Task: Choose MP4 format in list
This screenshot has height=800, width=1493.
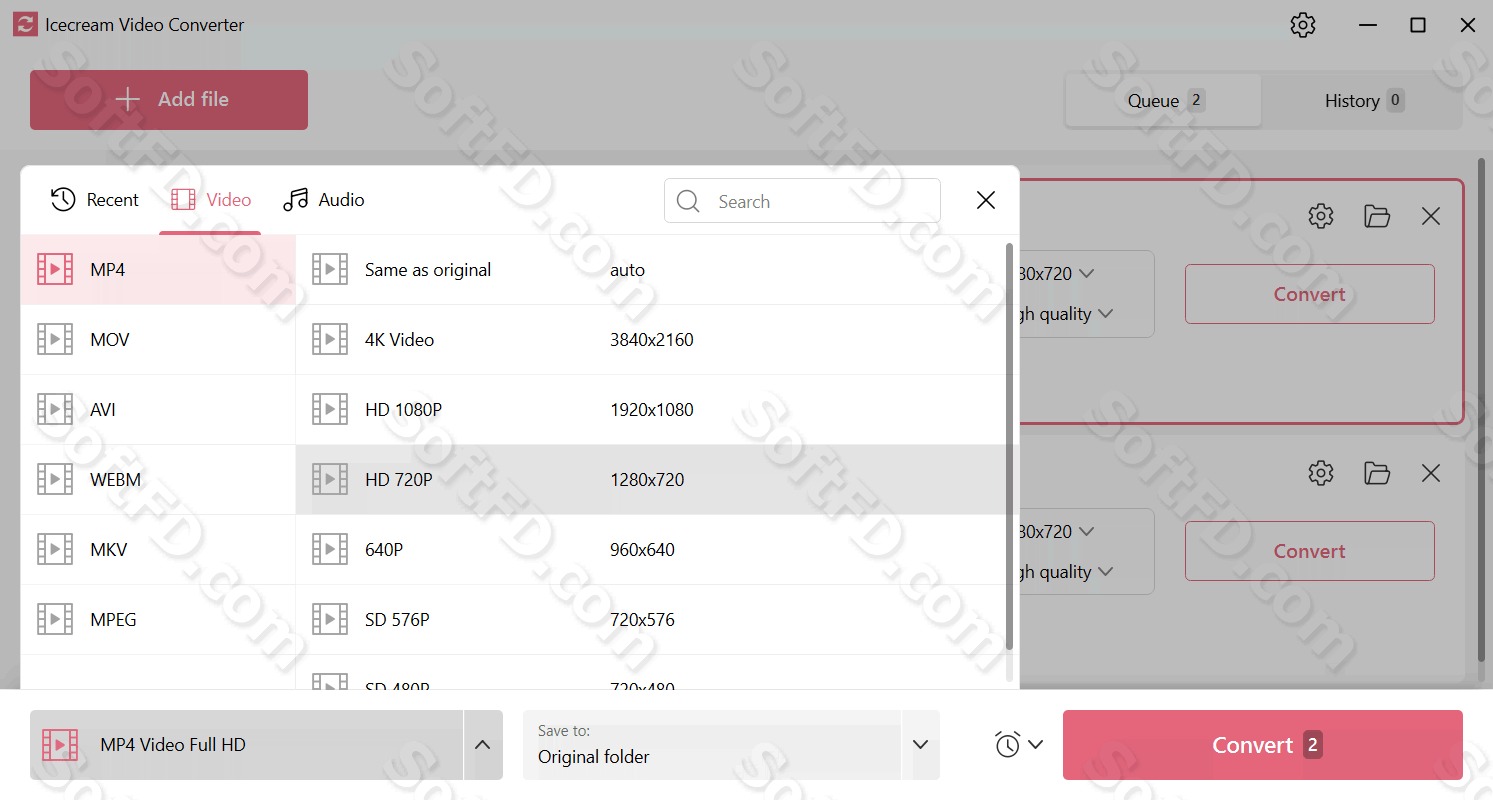Action: pyautogui.click(x=158, y=270)
